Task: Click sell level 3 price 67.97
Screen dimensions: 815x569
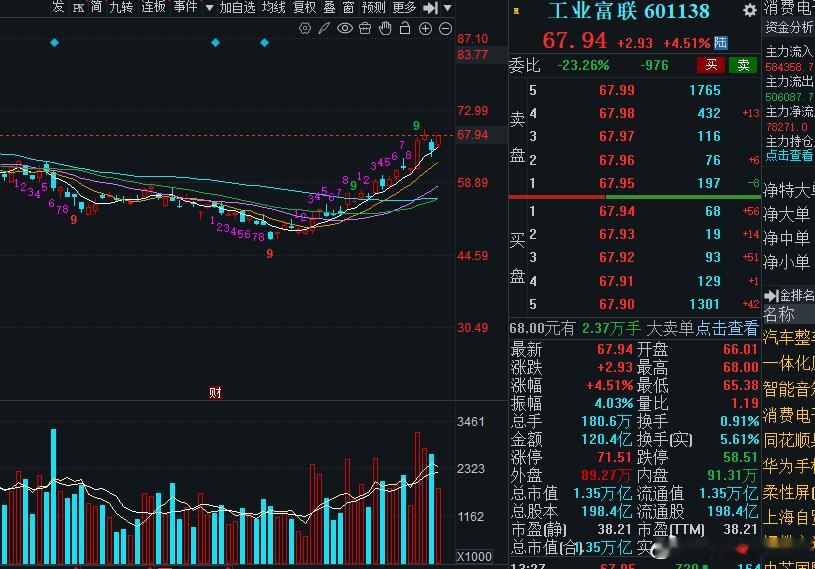Action: tap(616, 136)
